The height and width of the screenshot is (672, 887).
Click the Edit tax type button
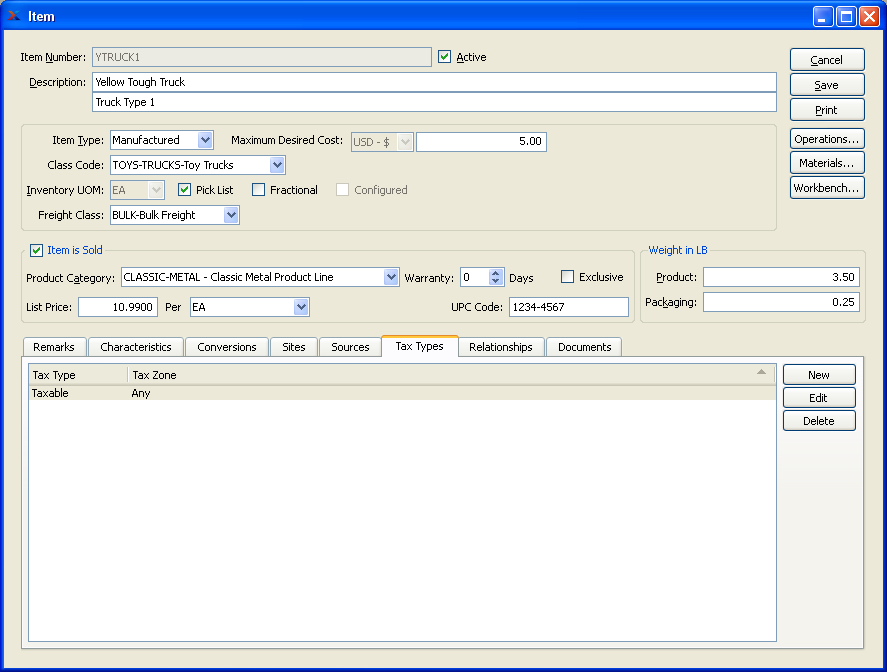(x=819, y=398)
